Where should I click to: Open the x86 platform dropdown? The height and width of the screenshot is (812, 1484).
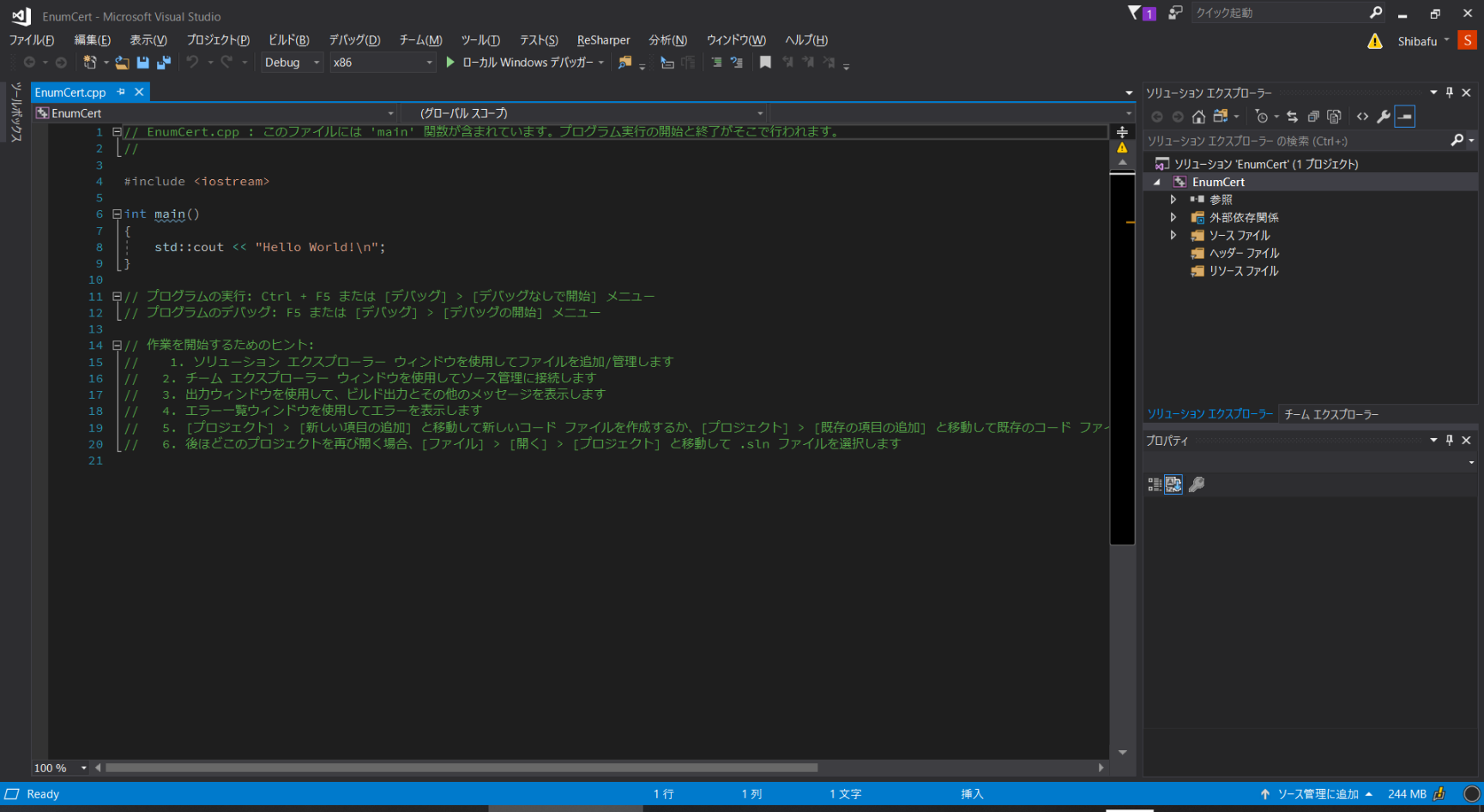coord(429,63)
